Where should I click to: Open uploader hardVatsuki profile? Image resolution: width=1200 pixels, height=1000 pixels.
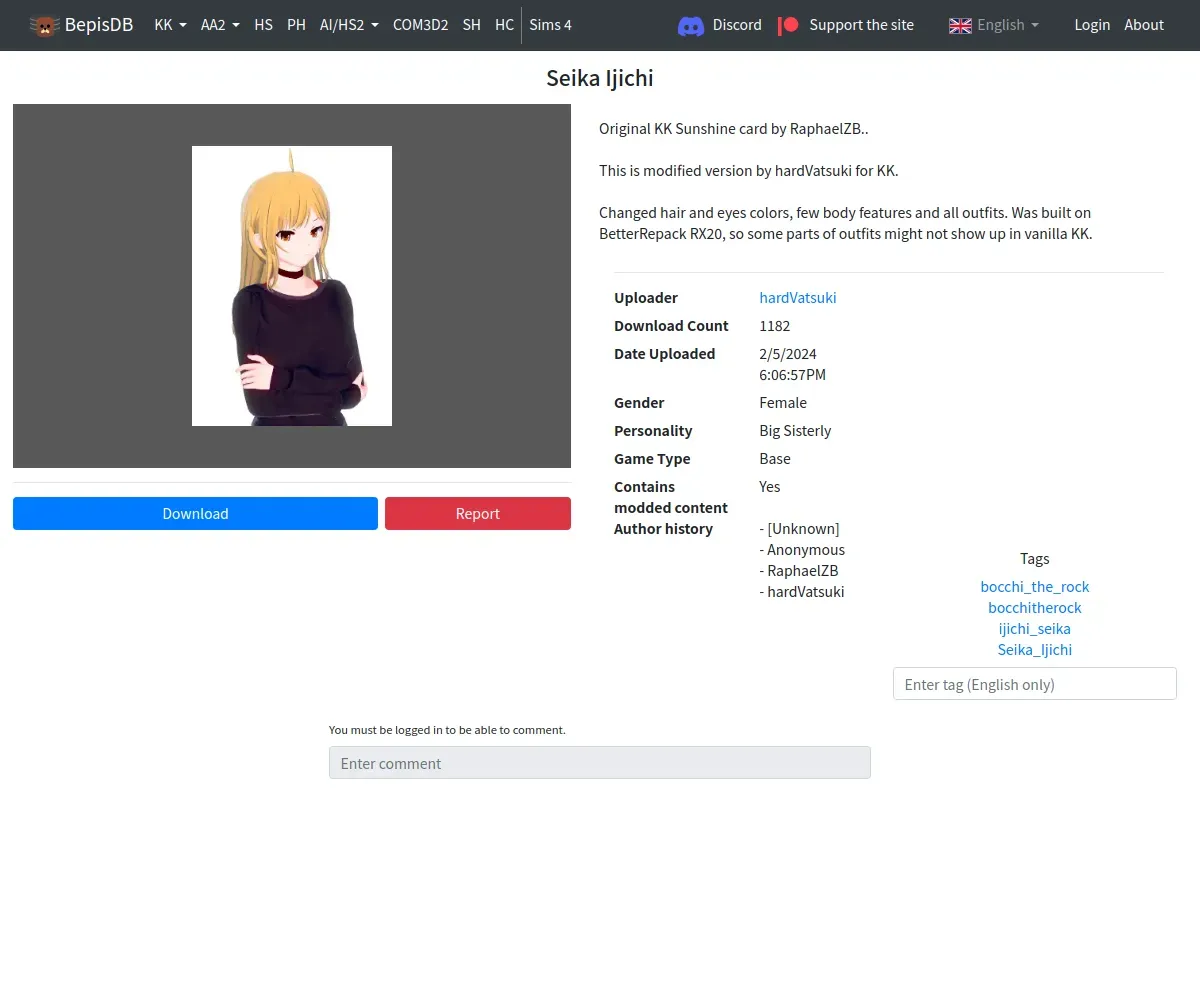798,297
